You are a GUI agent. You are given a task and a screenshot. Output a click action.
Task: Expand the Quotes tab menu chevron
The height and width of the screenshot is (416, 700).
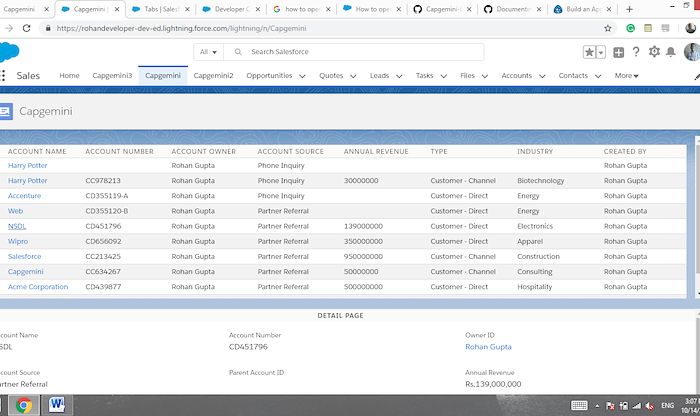pos(353,76)
